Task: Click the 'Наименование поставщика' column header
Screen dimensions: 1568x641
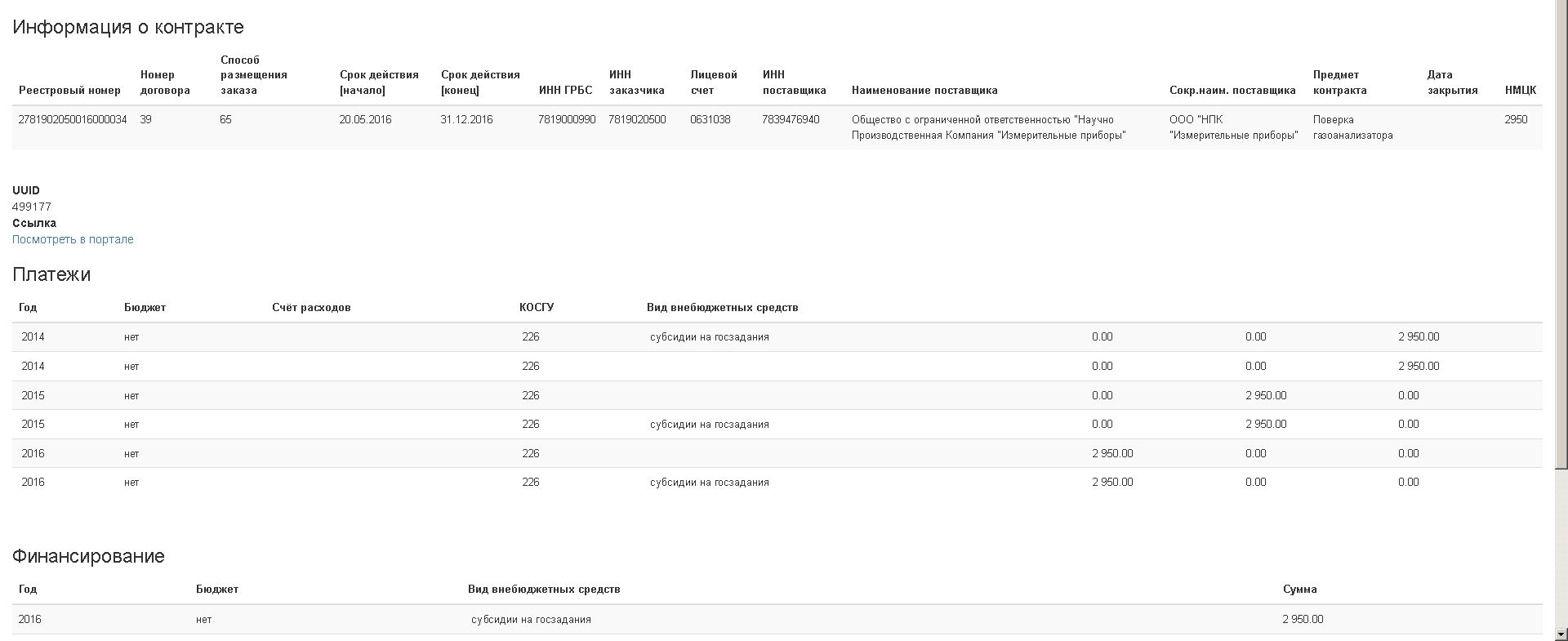Action: pyautogui.click(x=924, y=90)
